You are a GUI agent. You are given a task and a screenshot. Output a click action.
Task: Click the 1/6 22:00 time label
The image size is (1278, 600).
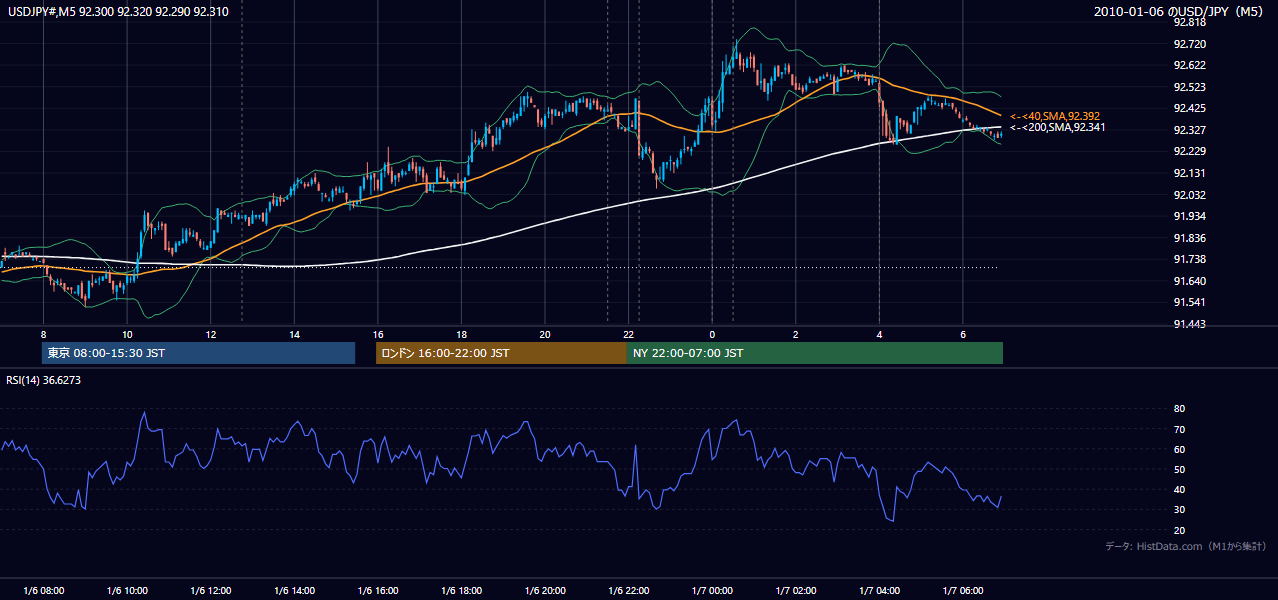628,591
